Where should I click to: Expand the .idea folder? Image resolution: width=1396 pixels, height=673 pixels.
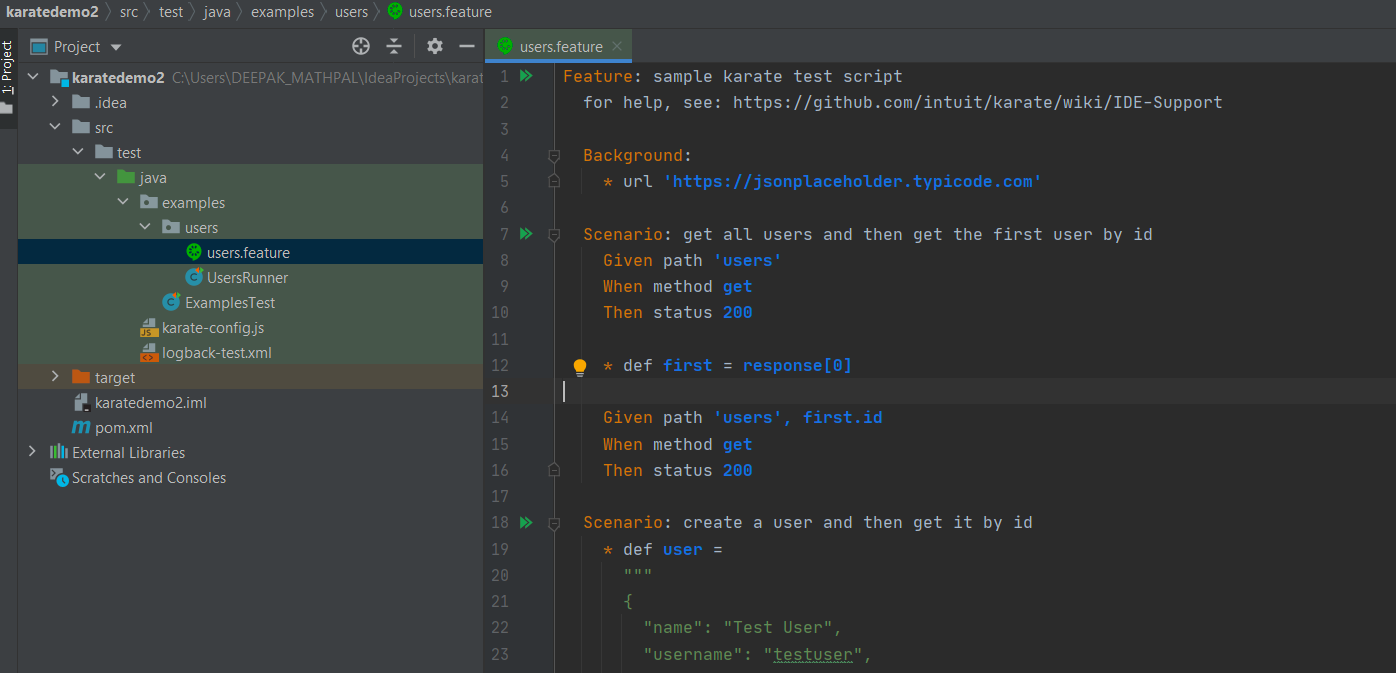pos(56,102)
